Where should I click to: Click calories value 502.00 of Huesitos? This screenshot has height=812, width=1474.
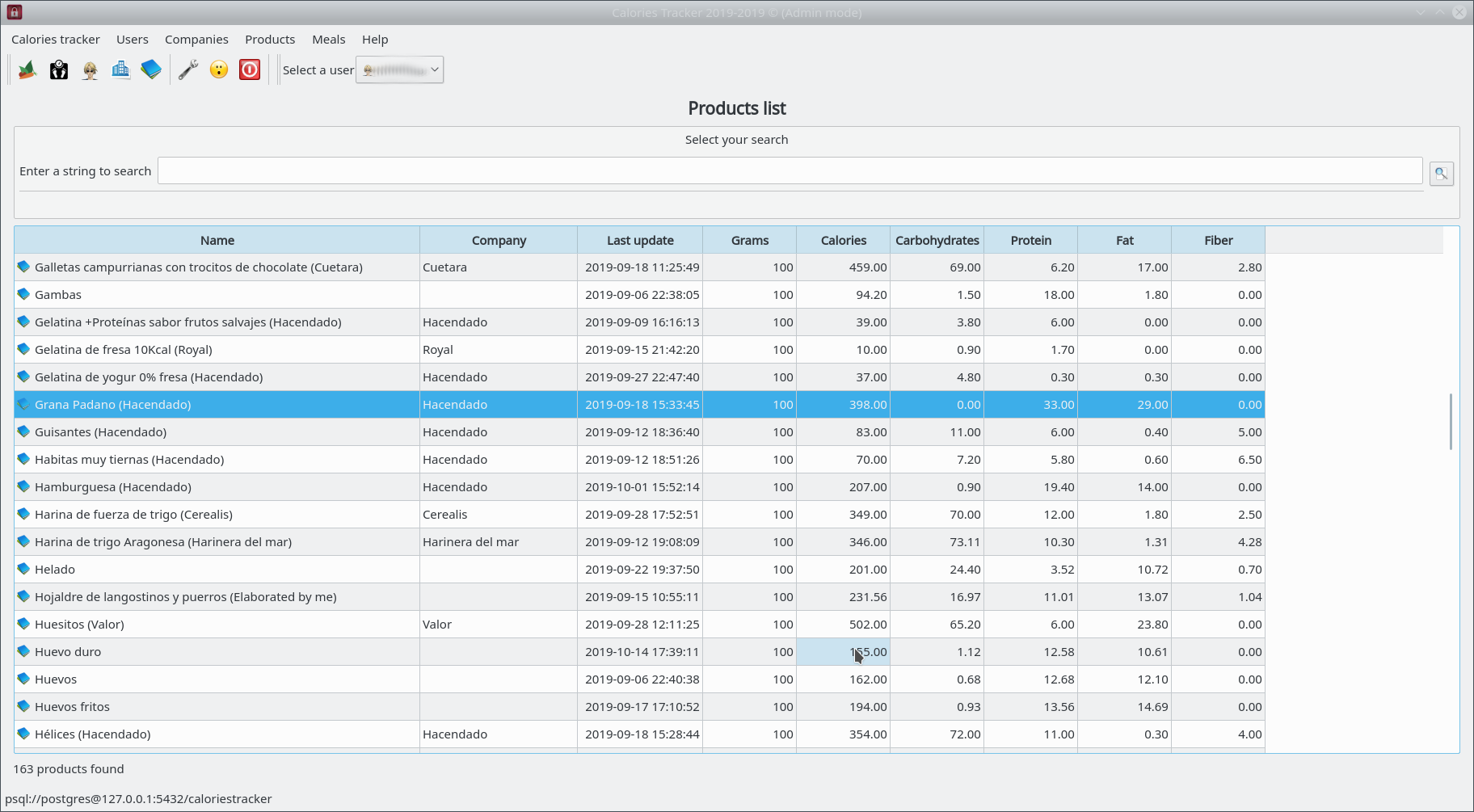[x=844, y=624]
